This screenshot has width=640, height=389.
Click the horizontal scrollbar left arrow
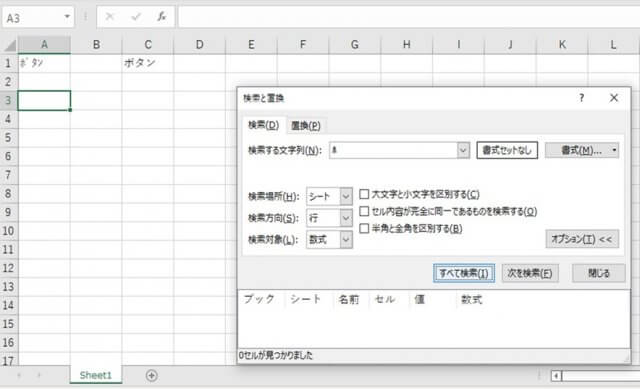pos(556,375)
